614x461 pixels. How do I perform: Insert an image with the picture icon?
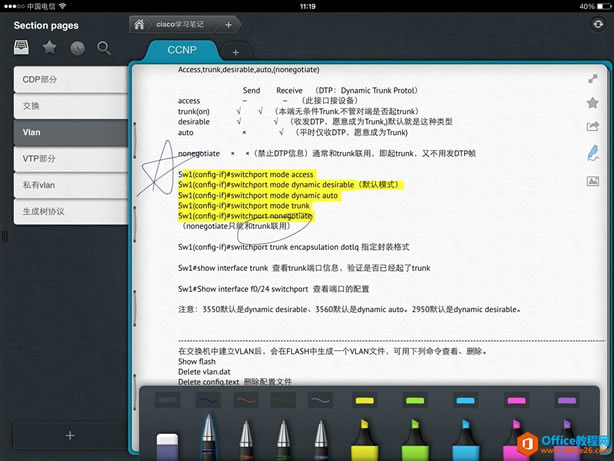coord(593,181)
